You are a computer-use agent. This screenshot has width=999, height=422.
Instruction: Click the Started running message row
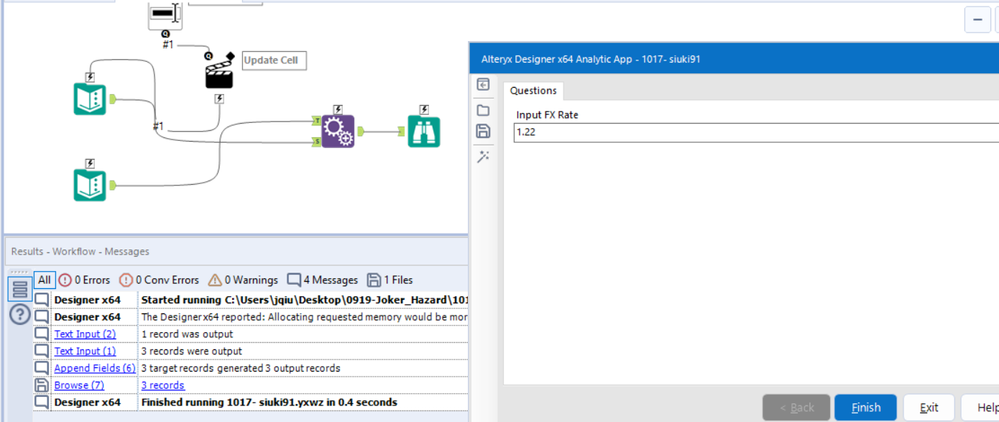click(x=251, y=299)
